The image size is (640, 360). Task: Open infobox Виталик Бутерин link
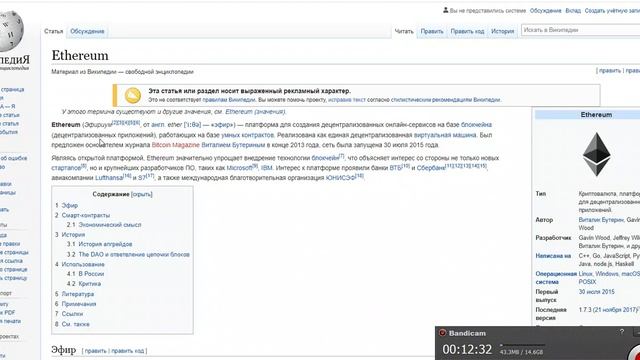[601, 220]
